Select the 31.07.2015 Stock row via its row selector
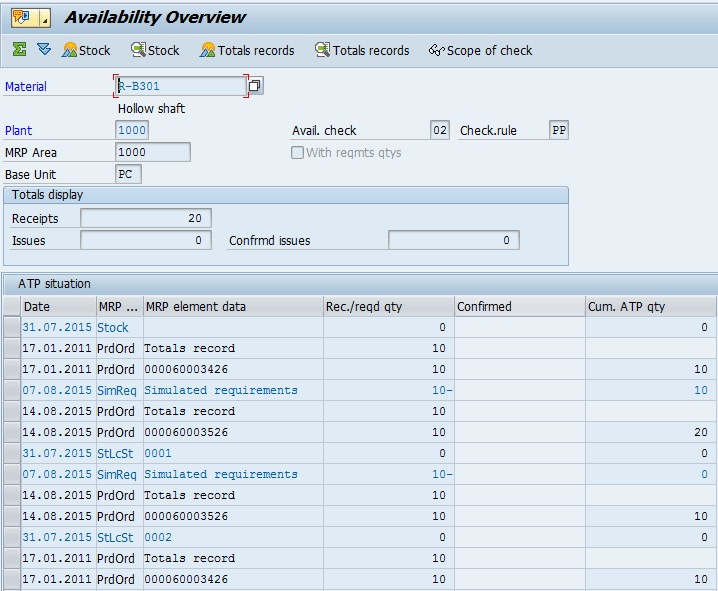 (x=11, y=327)
